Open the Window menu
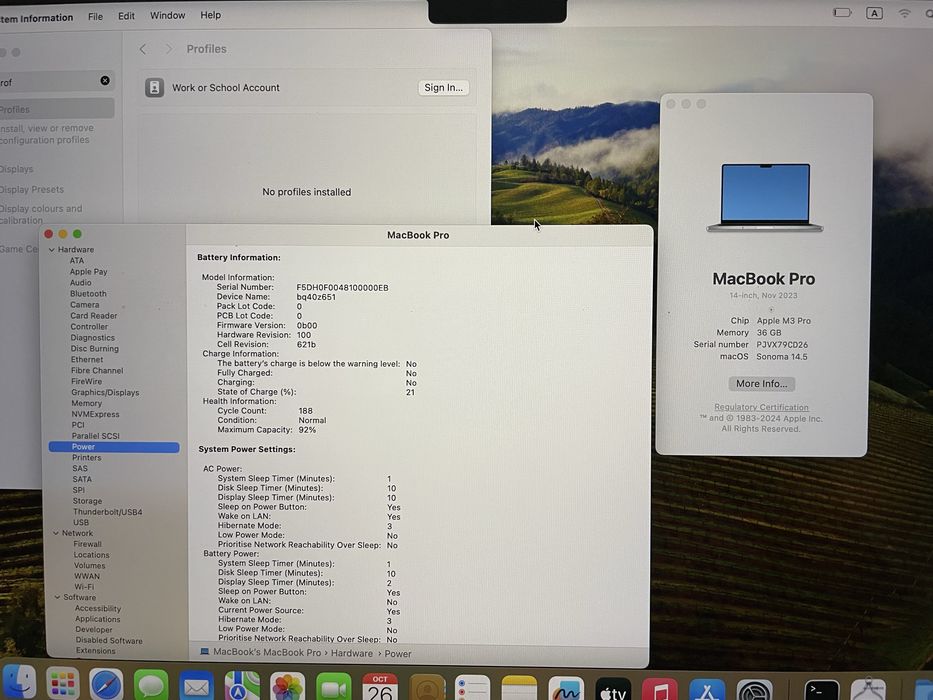The height and width of the screenshot is (700, 933). (x=167, y=15)
